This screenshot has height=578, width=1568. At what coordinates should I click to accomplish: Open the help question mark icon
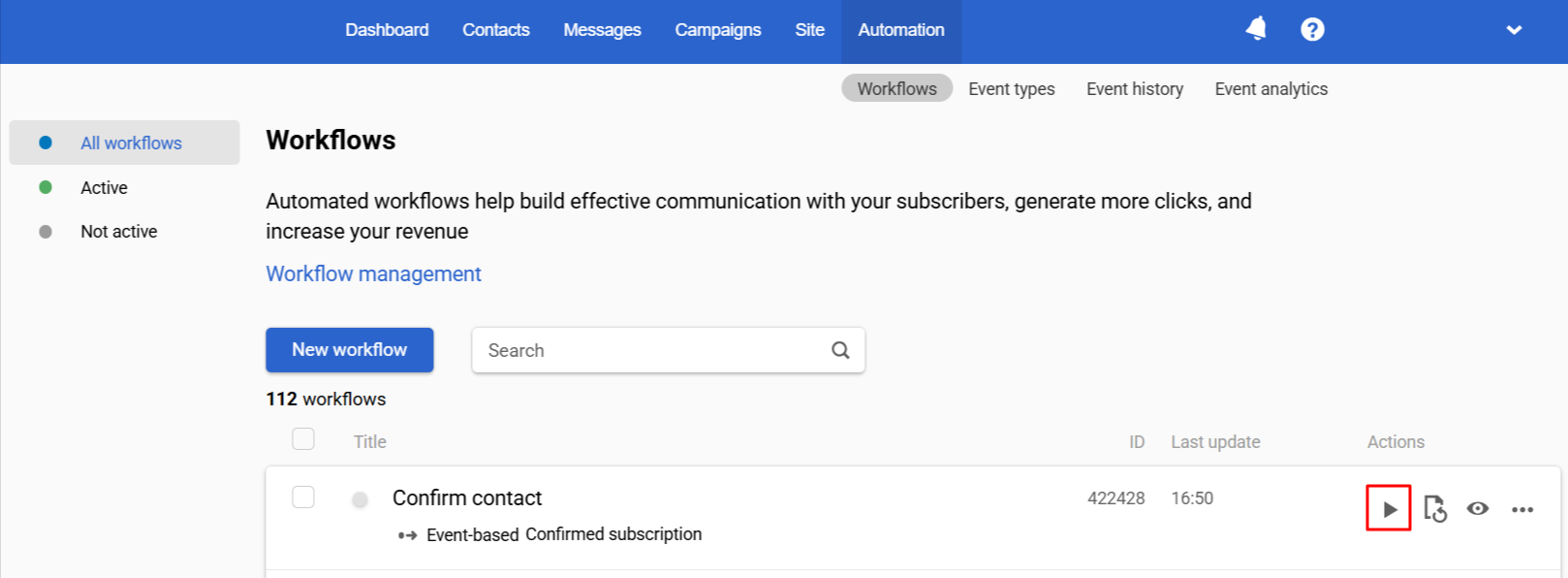[x=1312, y=30]
